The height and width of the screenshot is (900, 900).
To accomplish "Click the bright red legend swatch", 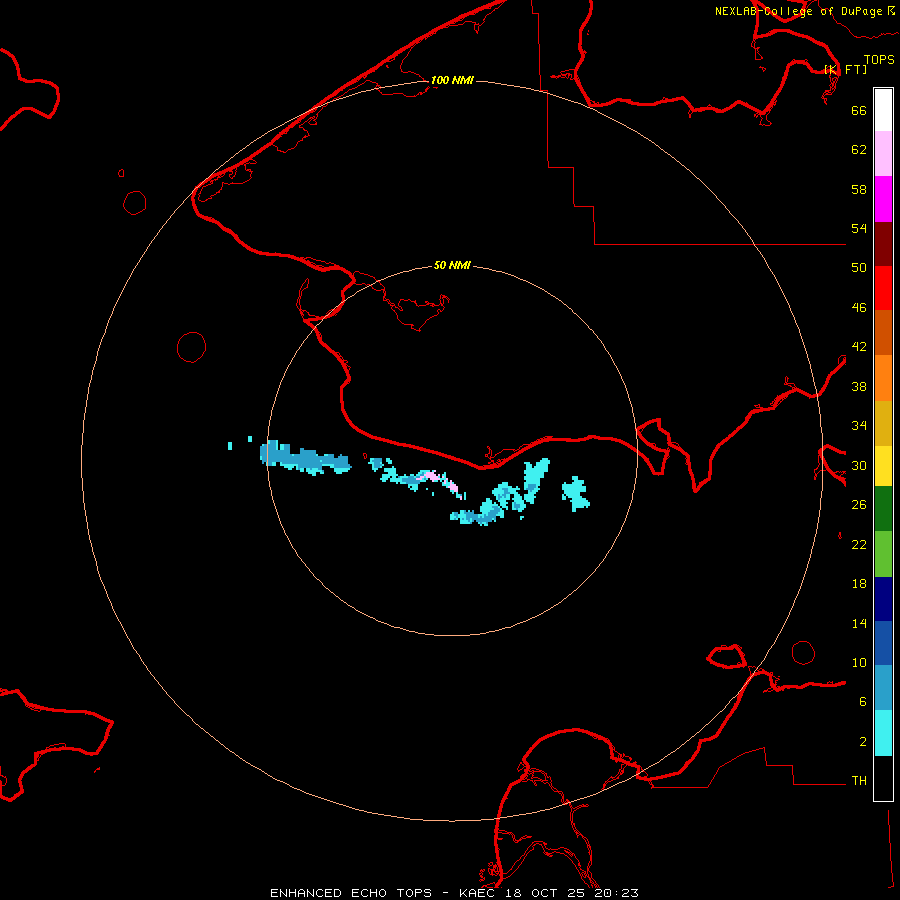I will (x=883, y=288).
